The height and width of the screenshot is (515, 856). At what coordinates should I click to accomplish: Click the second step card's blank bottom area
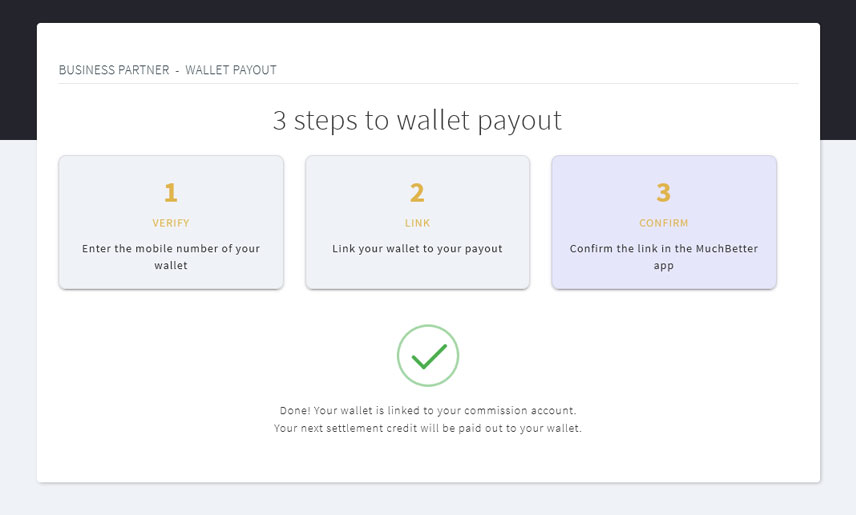(x=417, y=275)
